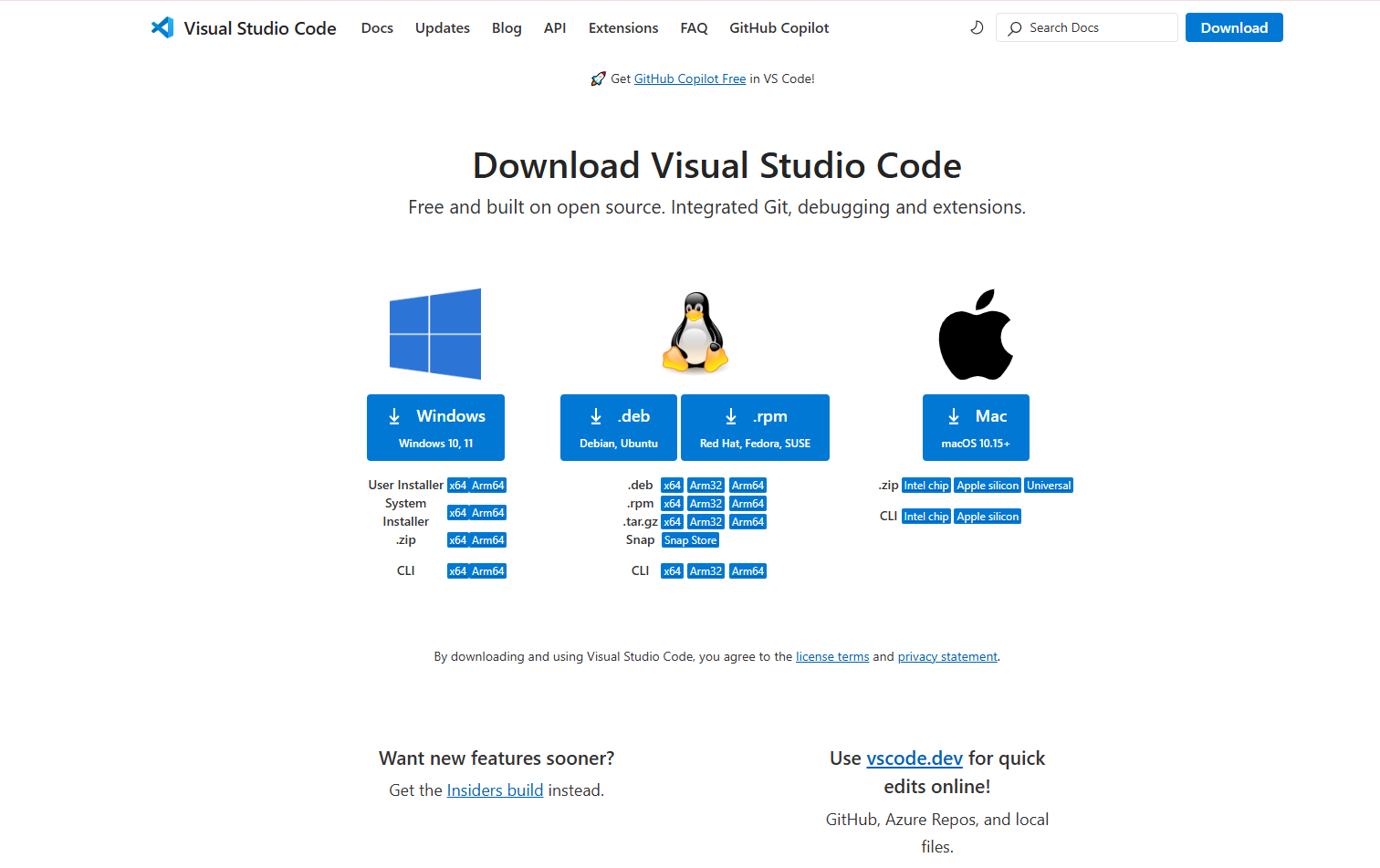Open the GitHub Copilot Free link

(690, 78)
